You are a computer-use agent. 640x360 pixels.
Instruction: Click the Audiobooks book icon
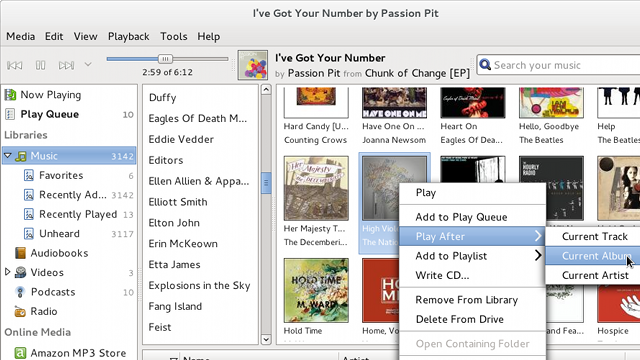pyautogui.click(x=20, y=253)
